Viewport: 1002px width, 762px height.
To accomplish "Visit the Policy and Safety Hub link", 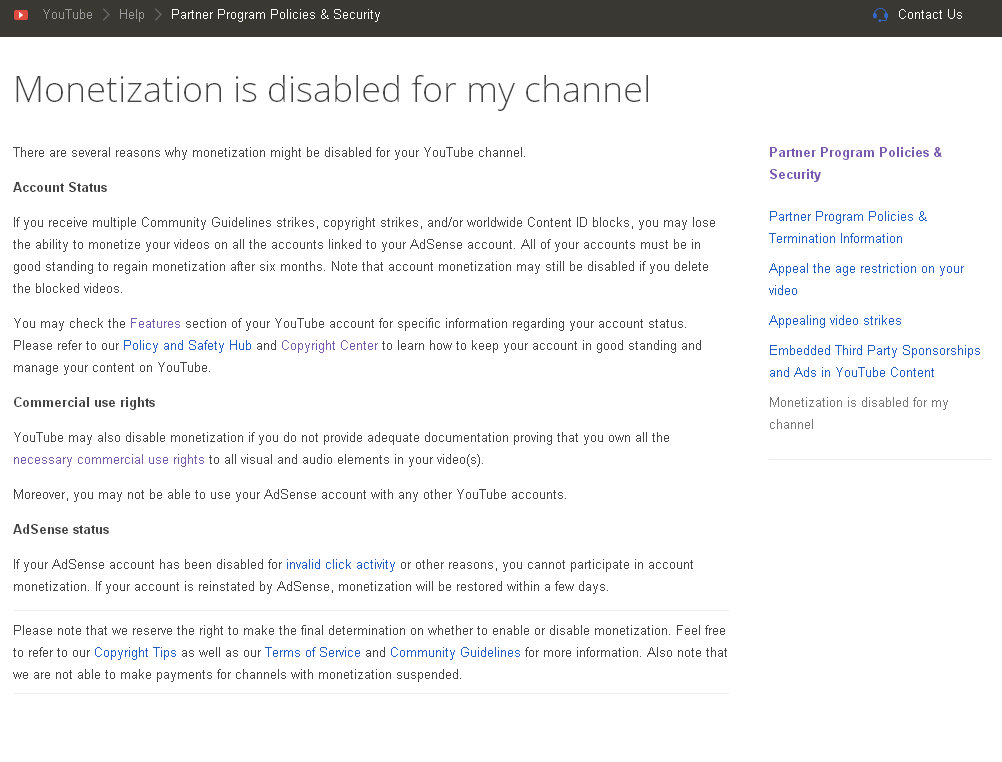I will [187, 346].
